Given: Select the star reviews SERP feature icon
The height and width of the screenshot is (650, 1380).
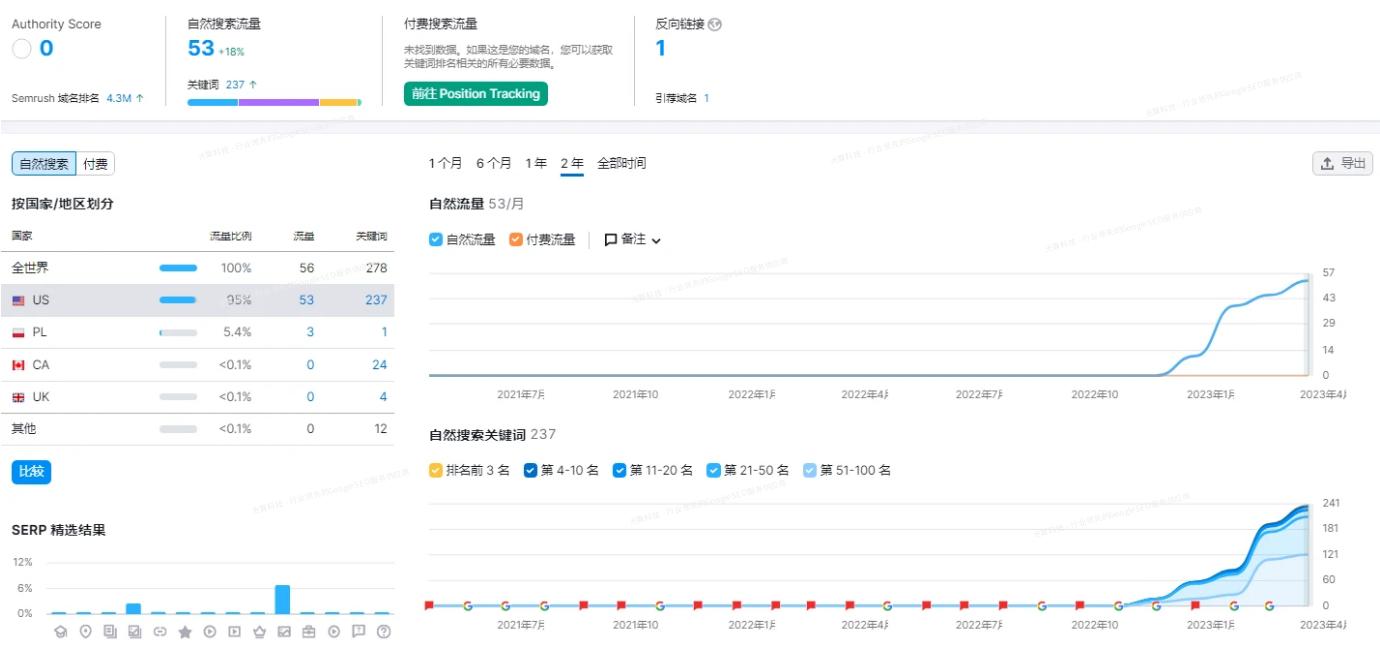Looking at the screenshot, I should [185, 631].
